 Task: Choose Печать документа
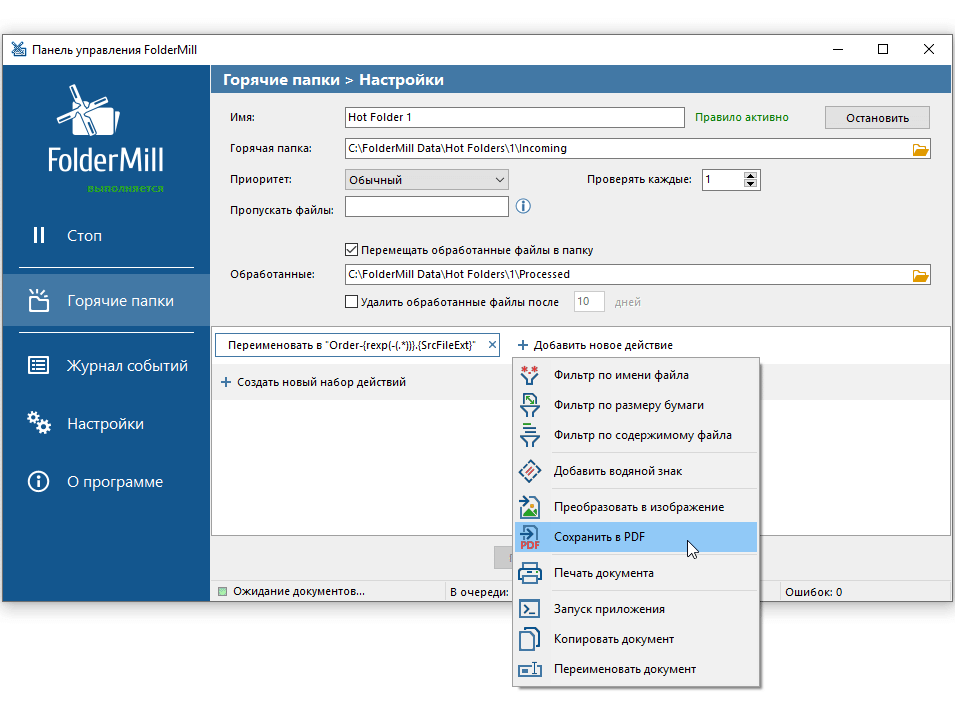pyautogui.click(x=636, y=573)
